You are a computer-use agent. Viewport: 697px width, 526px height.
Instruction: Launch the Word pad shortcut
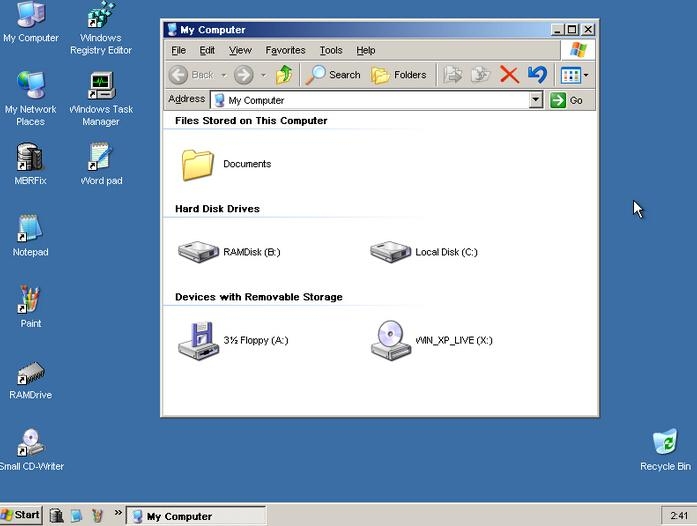[x=101, y=164]
